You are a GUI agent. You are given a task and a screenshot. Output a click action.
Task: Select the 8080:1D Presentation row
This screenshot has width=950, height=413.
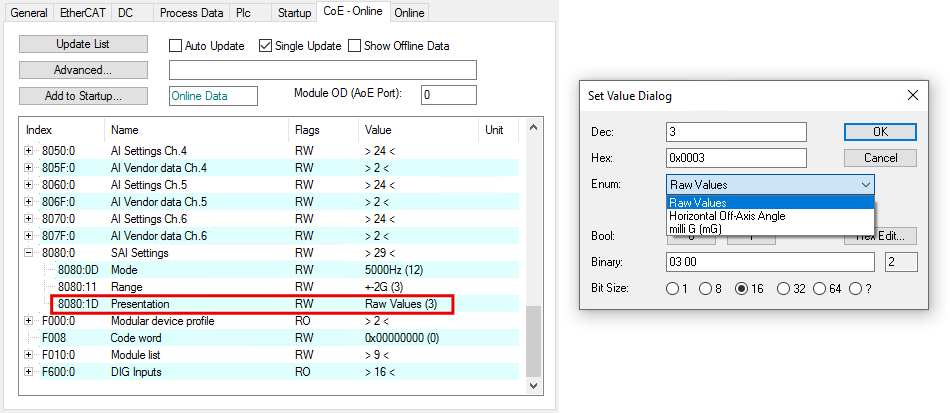click(x=270, y=303)
